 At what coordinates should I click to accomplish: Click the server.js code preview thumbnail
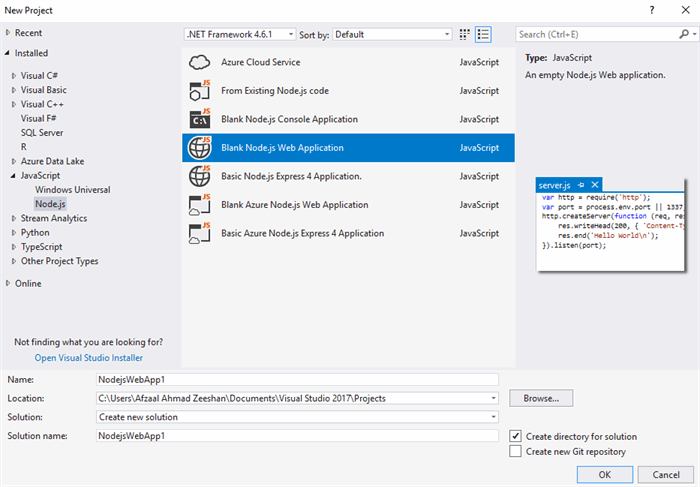(611, 225)
